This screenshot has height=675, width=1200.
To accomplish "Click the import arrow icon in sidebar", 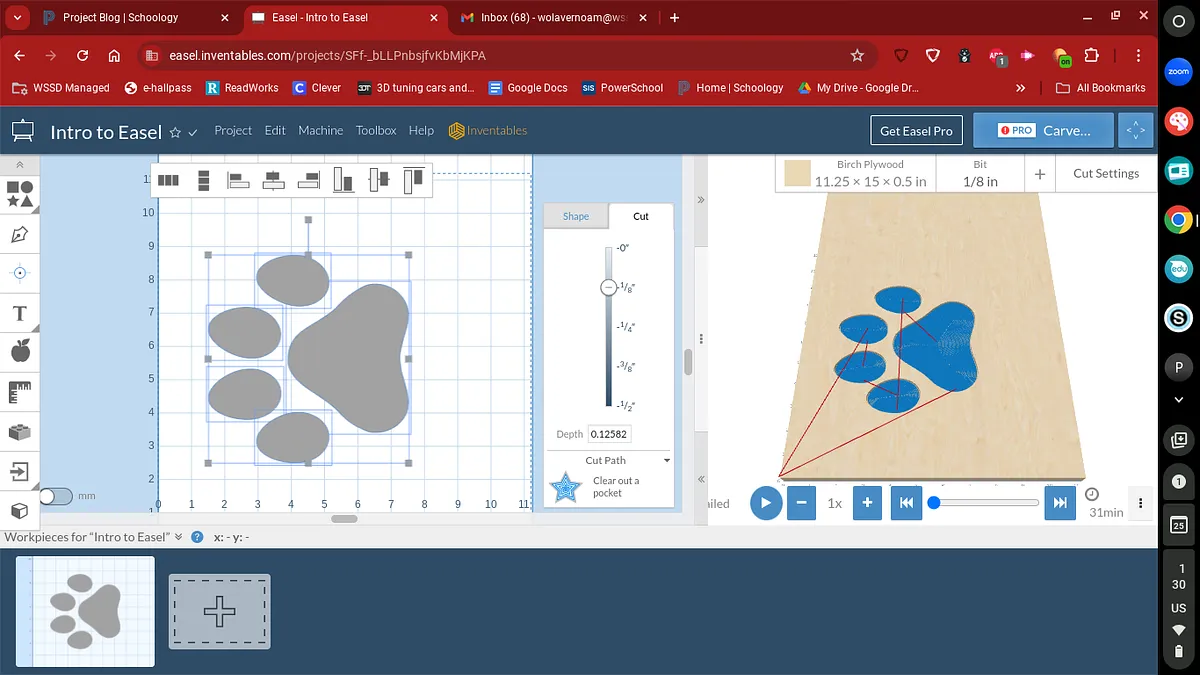I will point(19,471).
